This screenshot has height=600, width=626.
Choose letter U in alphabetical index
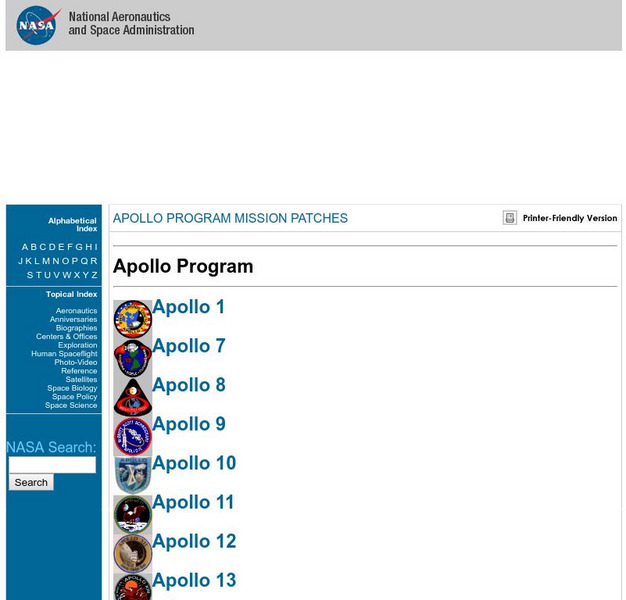48,275
